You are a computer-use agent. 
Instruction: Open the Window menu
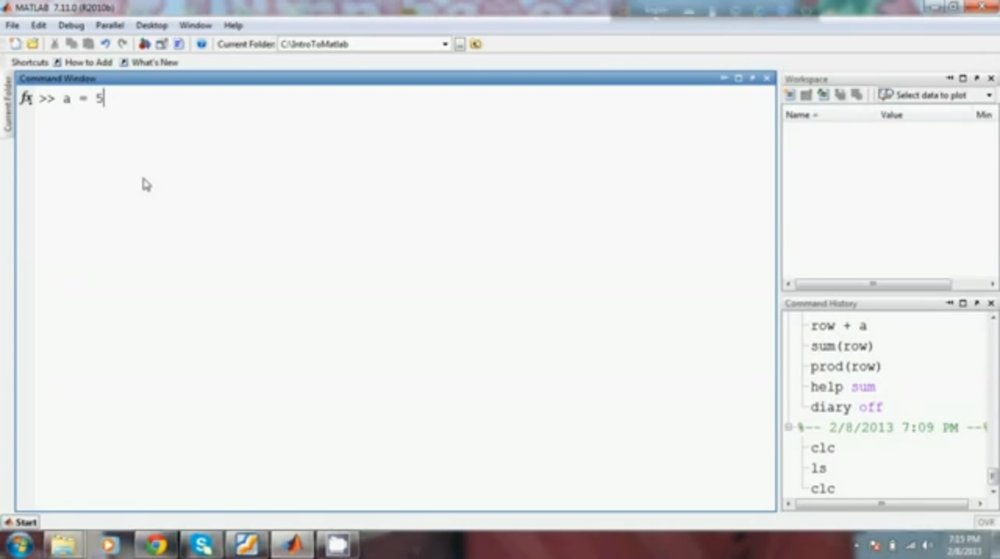195,25
